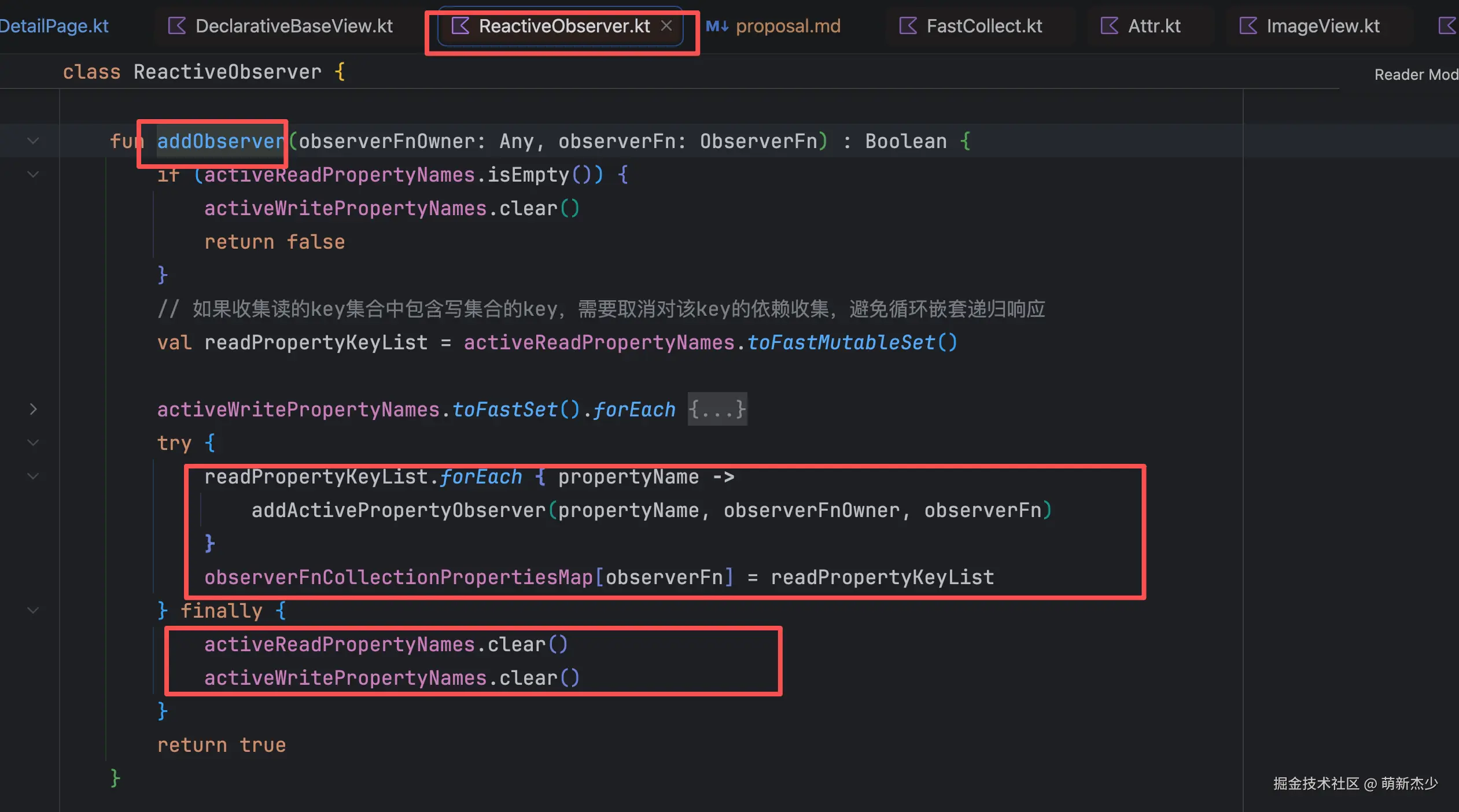Switch to the DetailPage.kt tab
Image resolution: width=1459 pixels, height=812 pixels.
(x=54, y=26)
